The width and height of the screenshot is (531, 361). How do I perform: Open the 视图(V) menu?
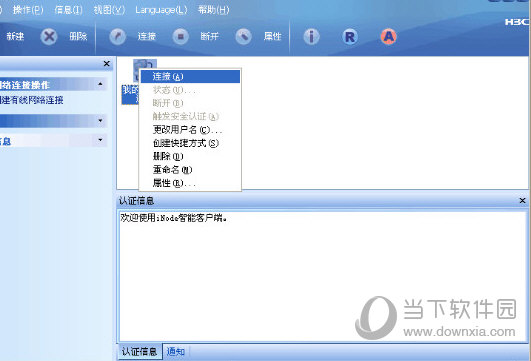click(109, 10)
